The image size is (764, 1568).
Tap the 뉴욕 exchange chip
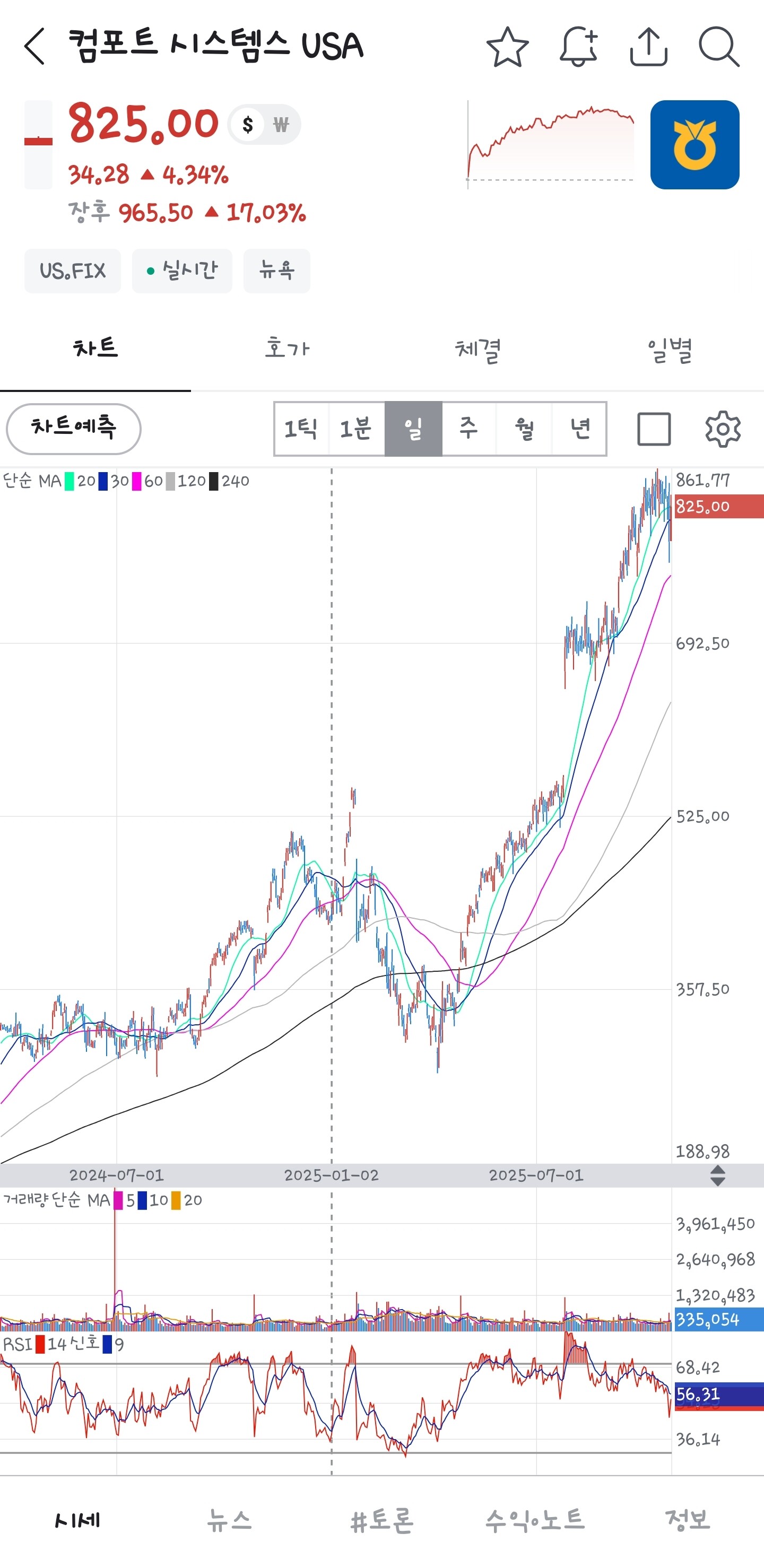[277, 271]
